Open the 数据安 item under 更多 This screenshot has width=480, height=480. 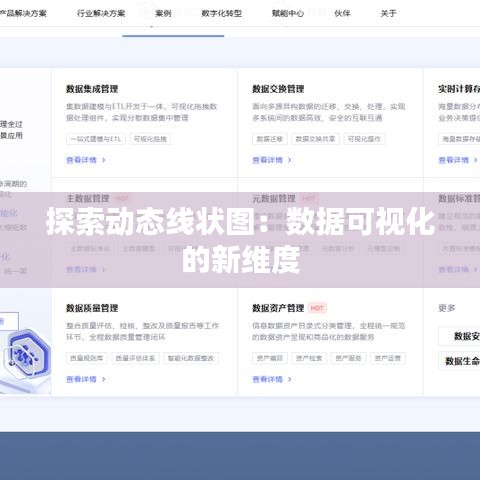(459, 336)
